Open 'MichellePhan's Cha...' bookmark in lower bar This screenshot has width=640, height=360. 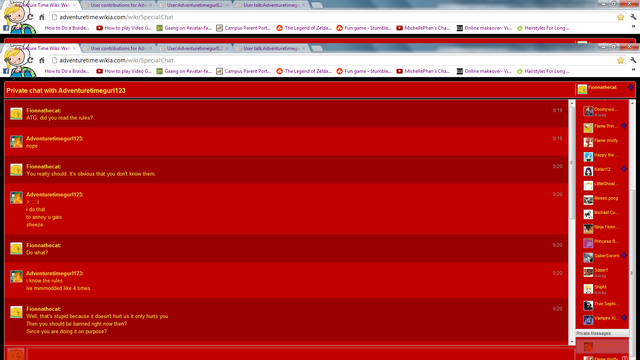pyautogui.click(x=423, y=71)
